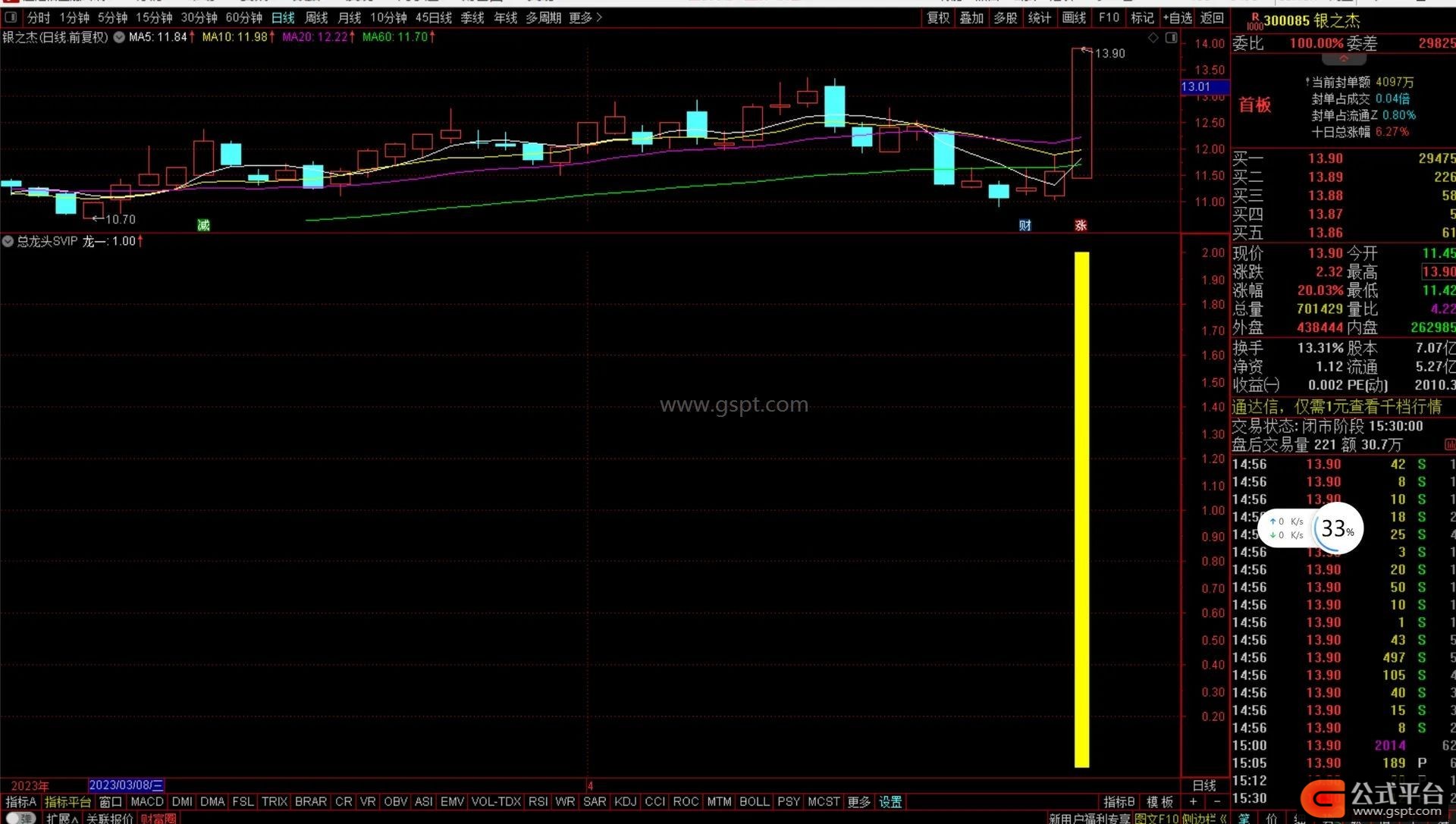
Task: Click the 2023/03/08 date marker
Action: (126, 785)
